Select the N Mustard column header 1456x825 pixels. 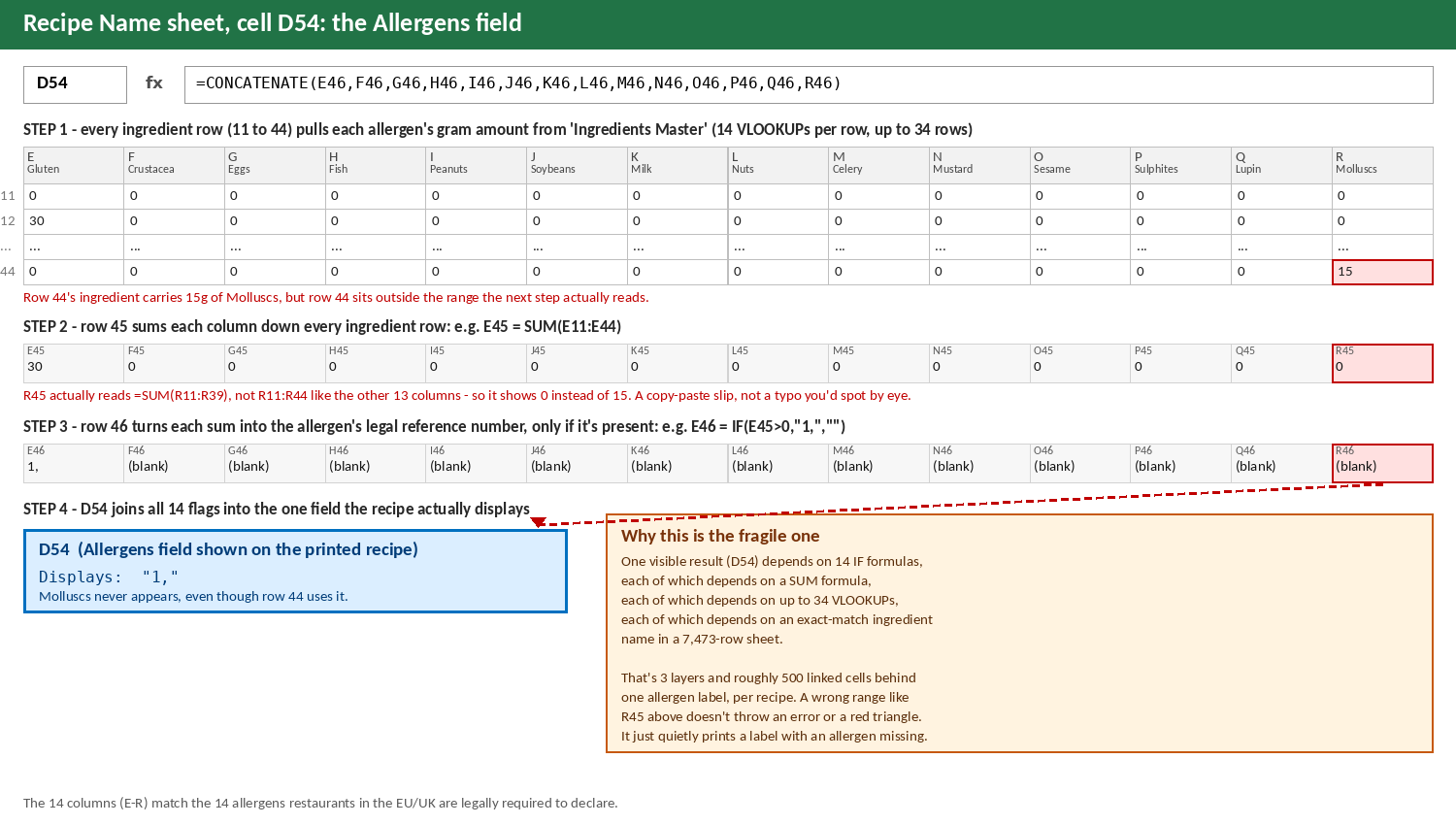point(980,165)
